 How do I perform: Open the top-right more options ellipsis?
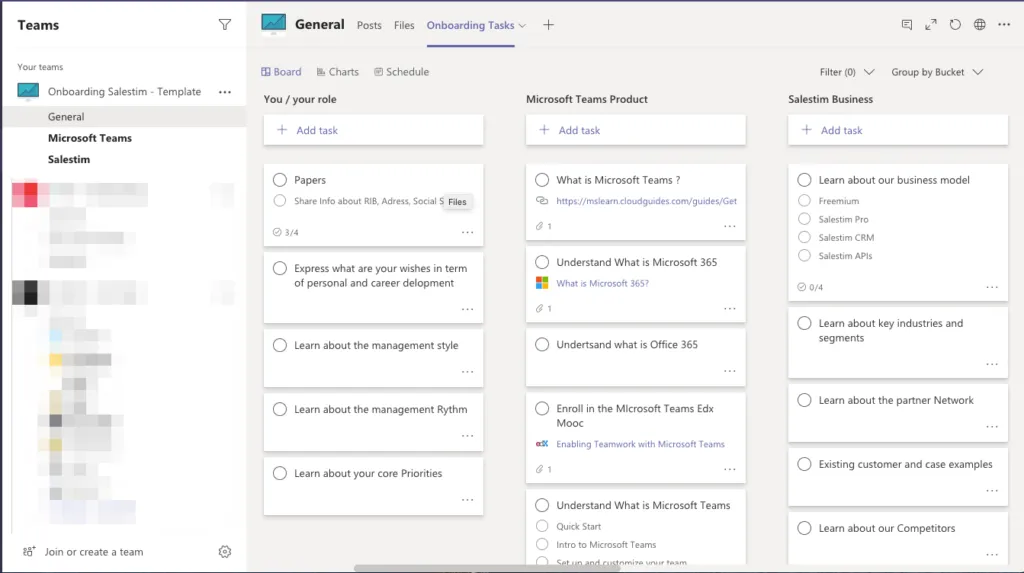pos(1004,25)
